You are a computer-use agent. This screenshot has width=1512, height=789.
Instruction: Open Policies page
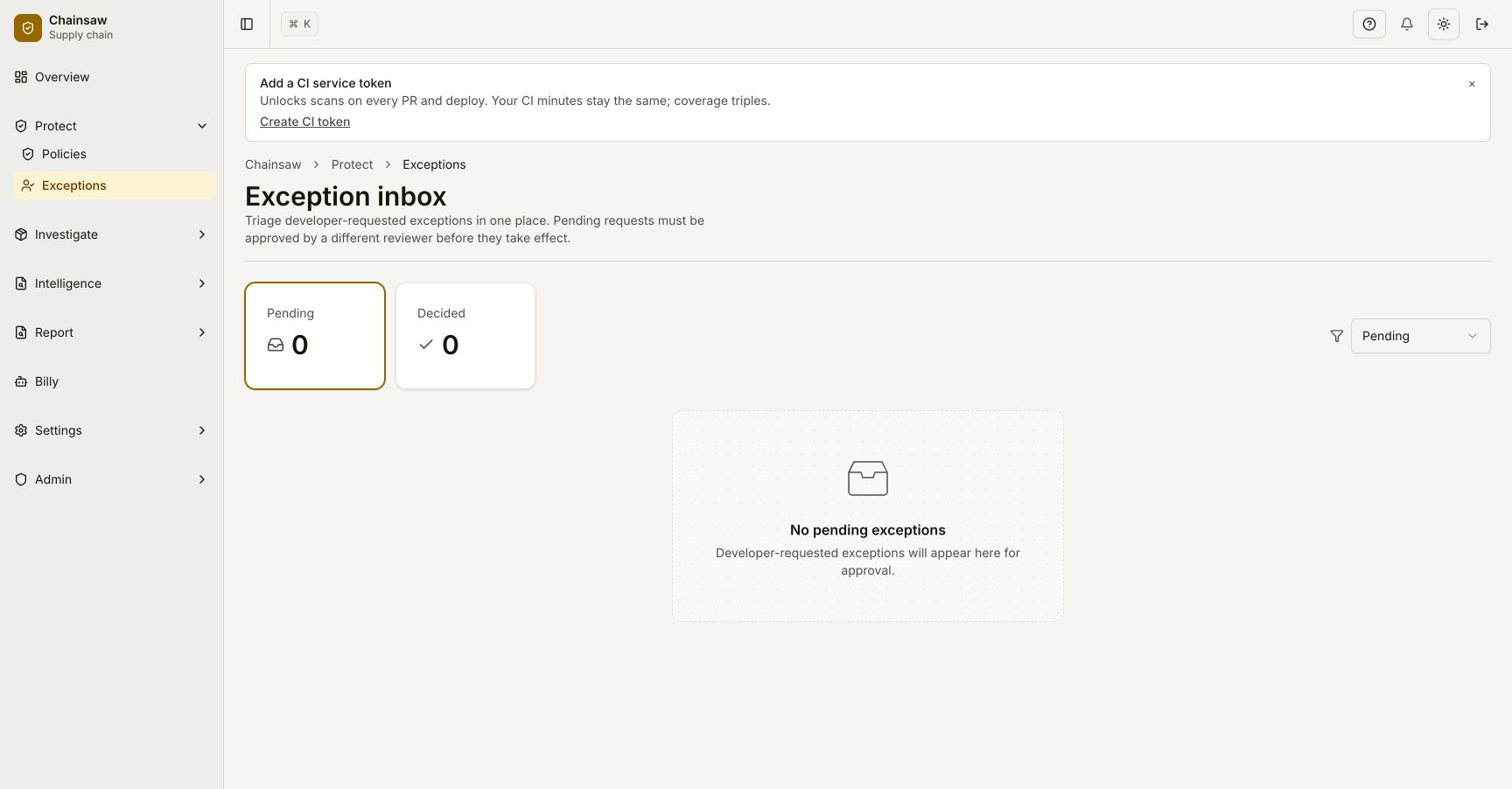(x=115, y=154)
